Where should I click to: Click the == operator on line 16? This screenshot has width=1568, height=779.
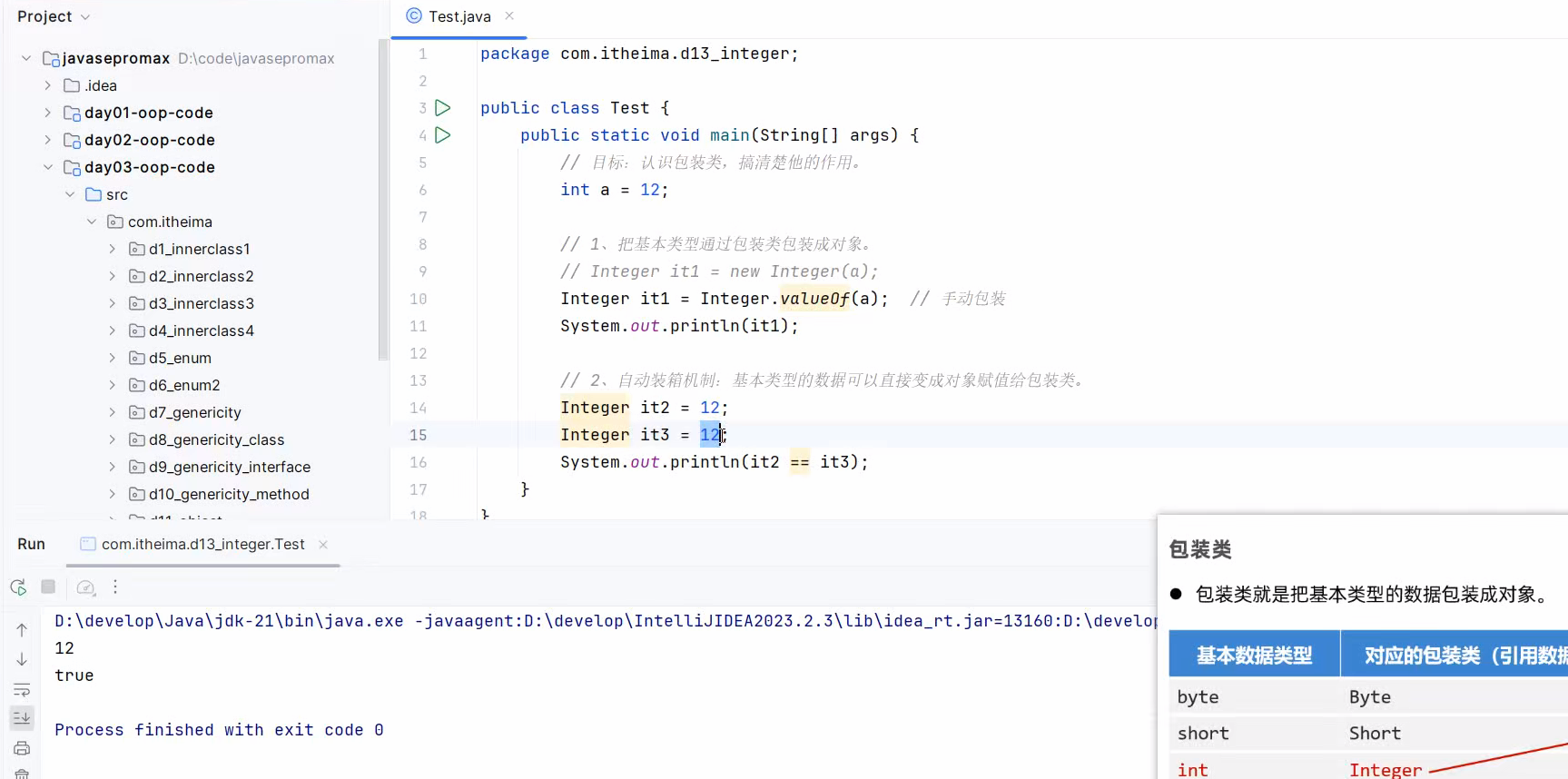[799, 462]
